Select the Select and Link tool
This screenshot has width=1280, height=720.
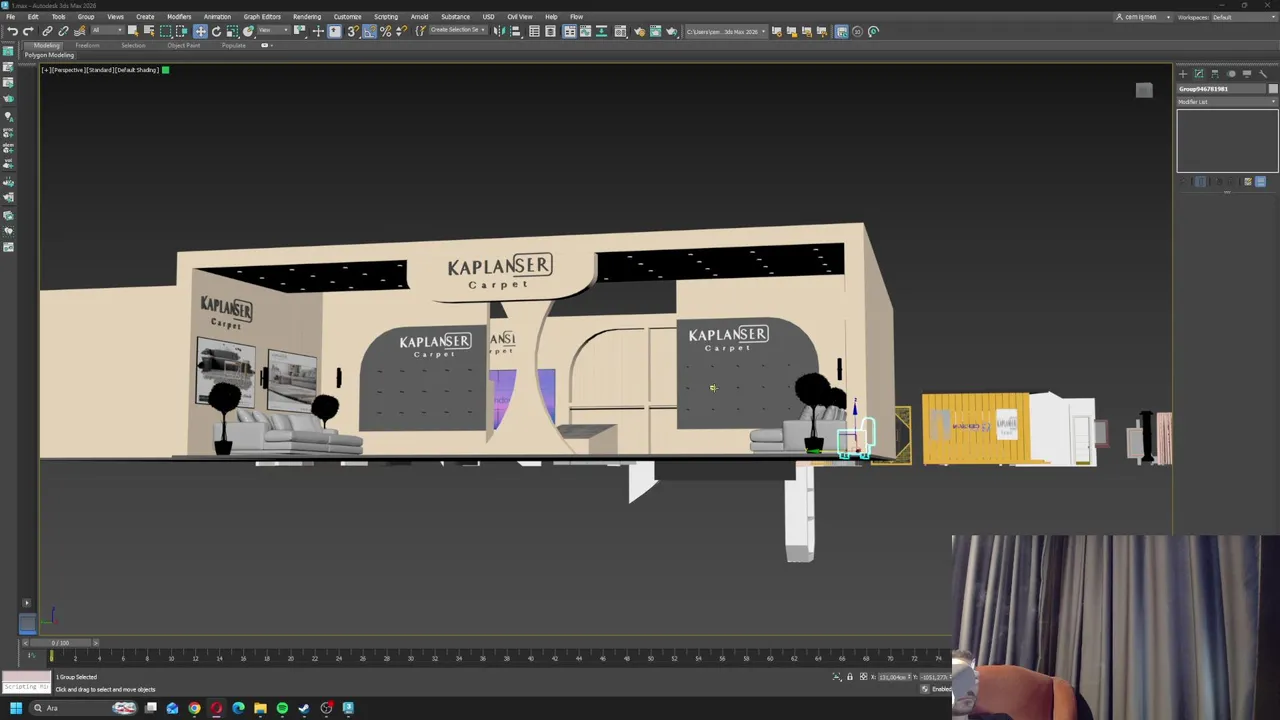pos(47,31)
